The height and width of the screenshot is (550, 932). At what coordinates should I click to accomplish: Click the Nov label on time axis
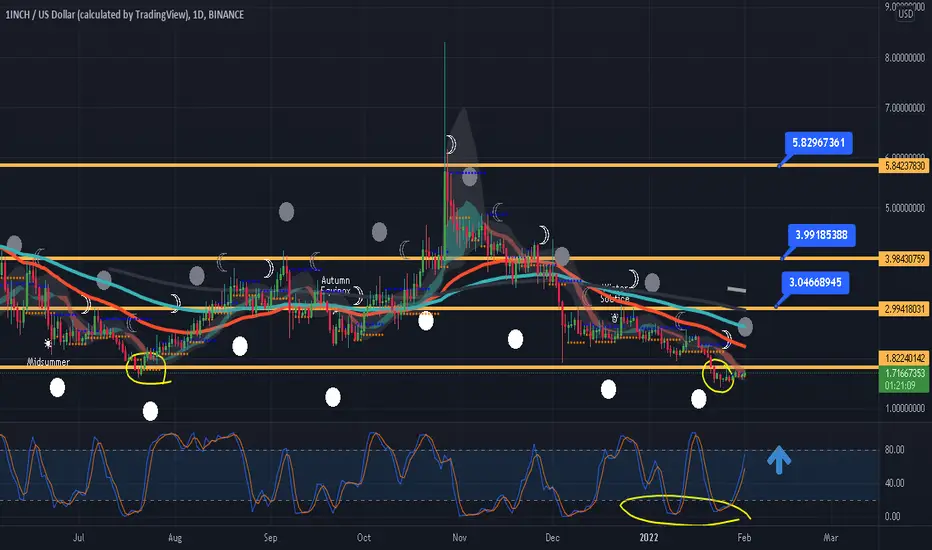click(459, 538)
